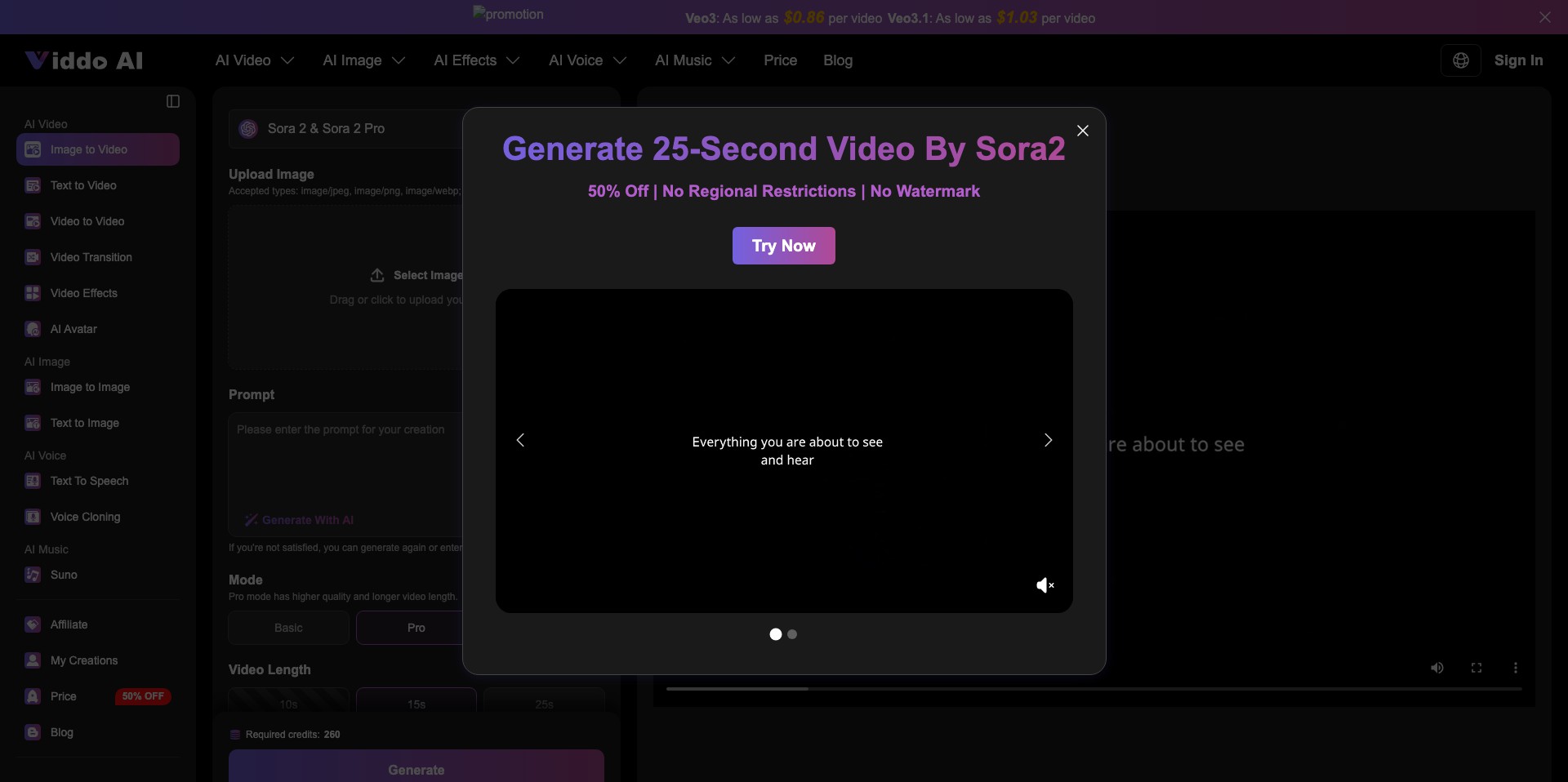
Task: Click the Text To Speech sidebar icon
Action: point(33,481)
